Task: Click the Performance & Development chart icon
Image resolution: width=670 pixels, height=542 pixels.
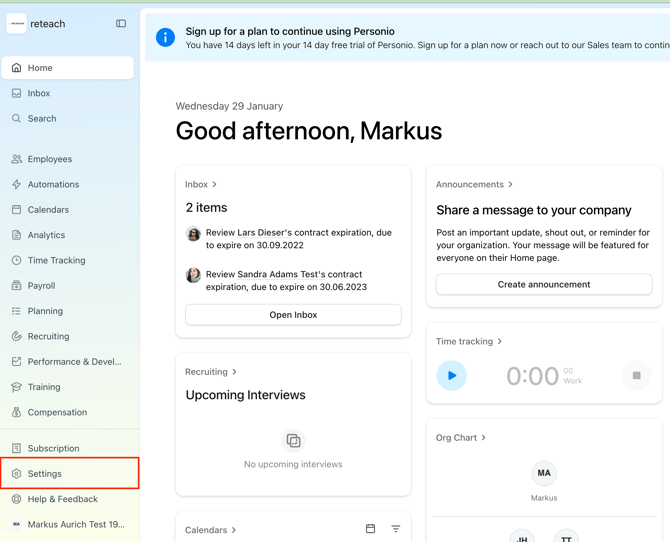Action: (16, 362)
